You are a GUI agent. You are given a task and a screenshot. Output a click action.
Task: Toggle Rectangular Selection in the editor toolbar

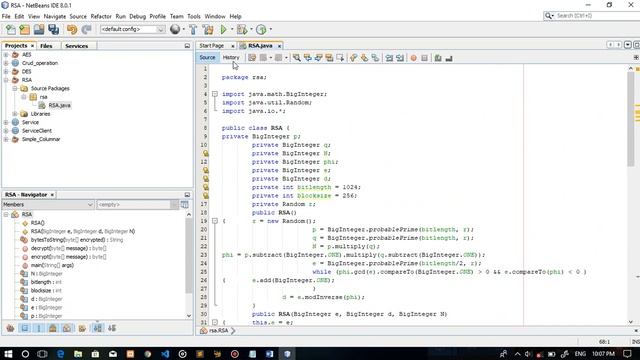point(340,58)
